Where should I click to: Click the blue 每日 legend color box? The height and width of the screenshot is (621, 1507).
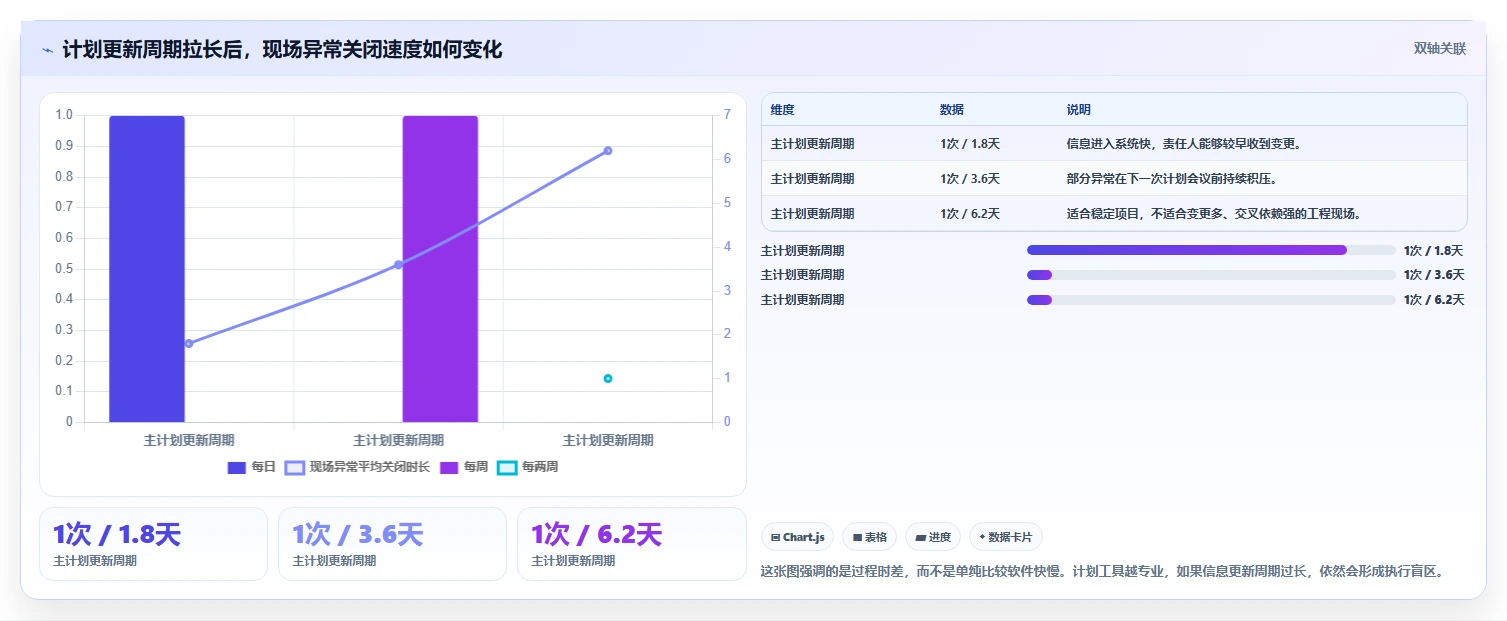point(237,467)
